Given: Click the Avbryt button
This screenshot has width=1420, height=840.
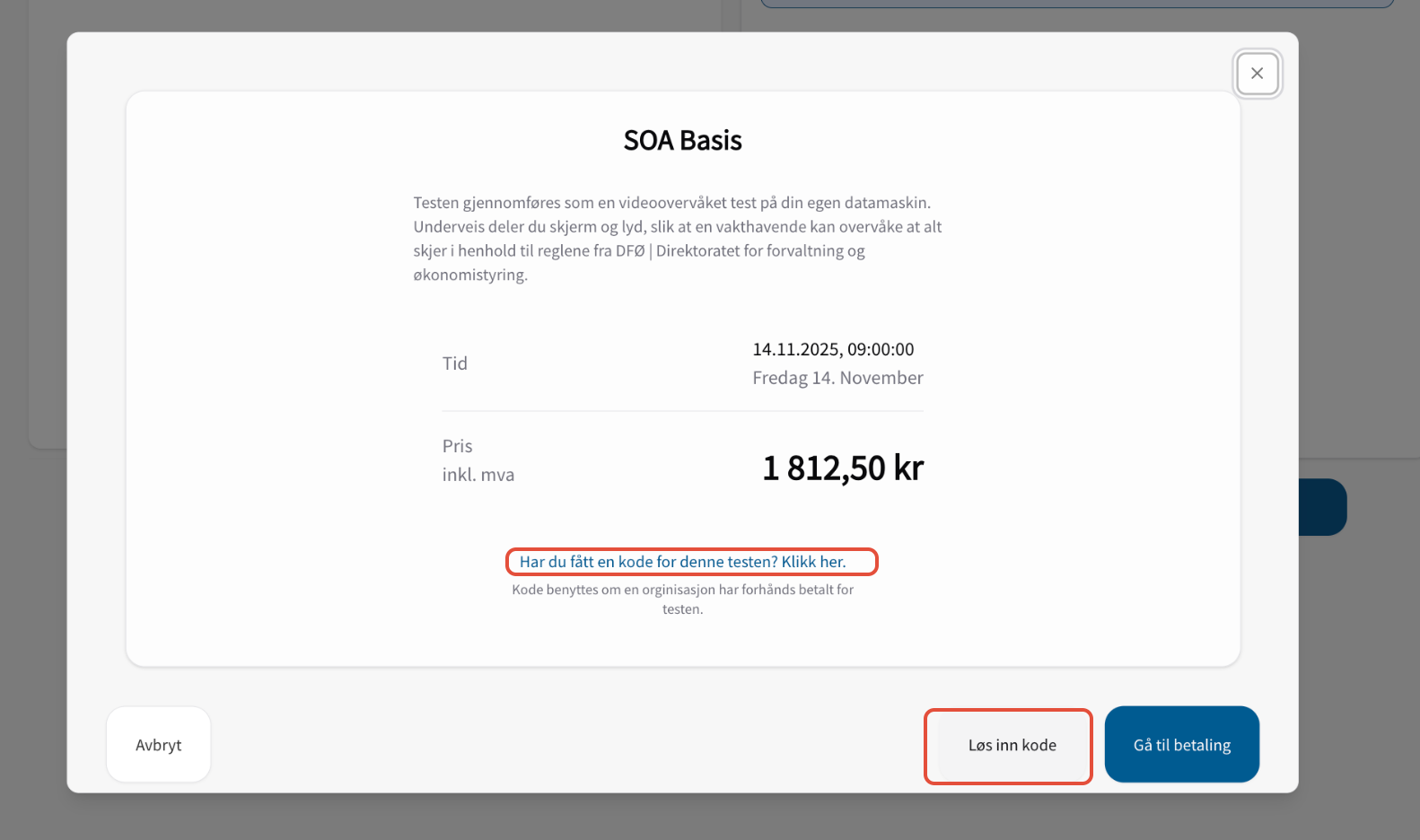Looking at the screenshot, I should pos(159,745).
